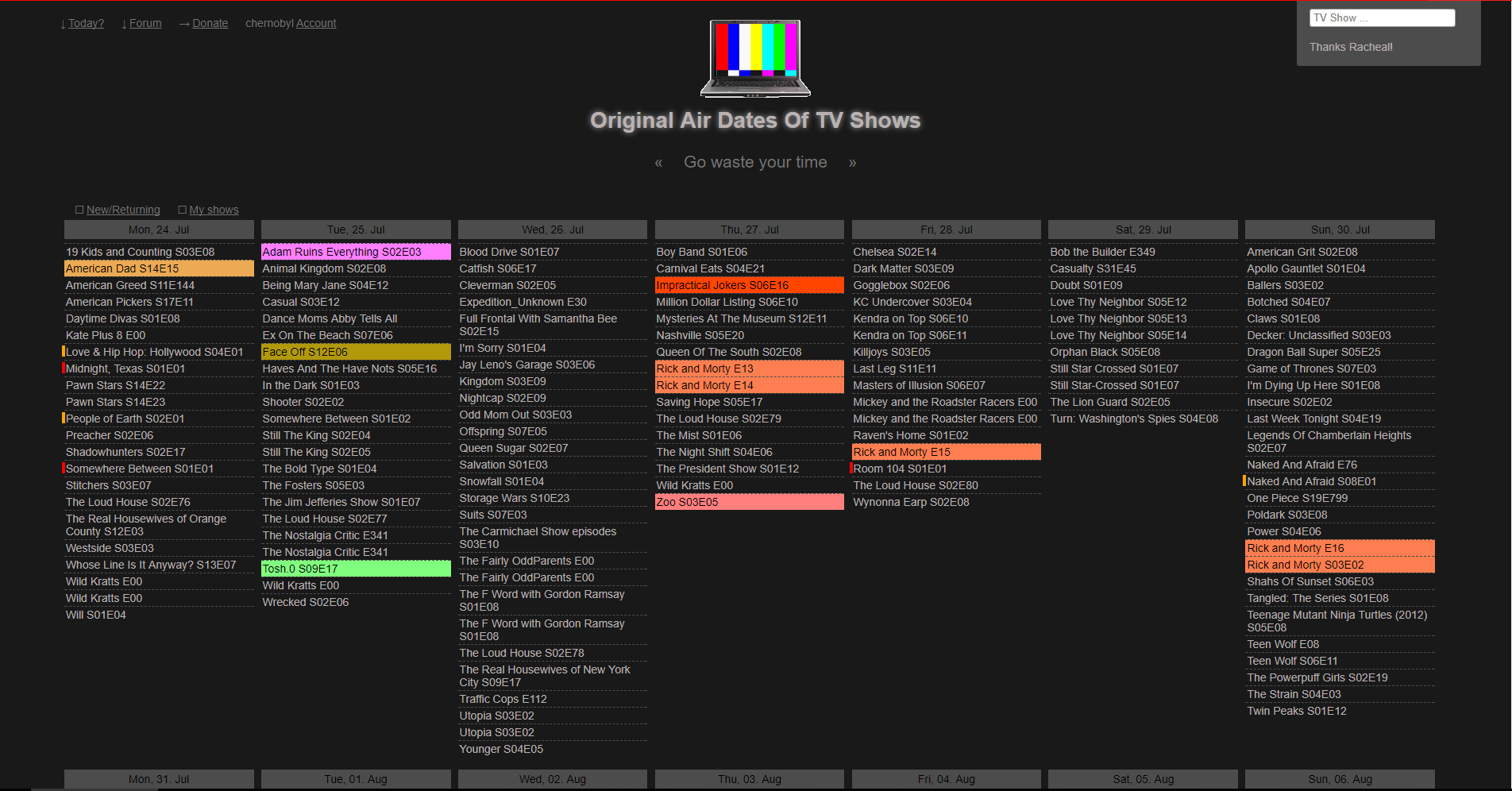
Task: Open Rick and Morty E16 entry
Action: coord(1340,548)
